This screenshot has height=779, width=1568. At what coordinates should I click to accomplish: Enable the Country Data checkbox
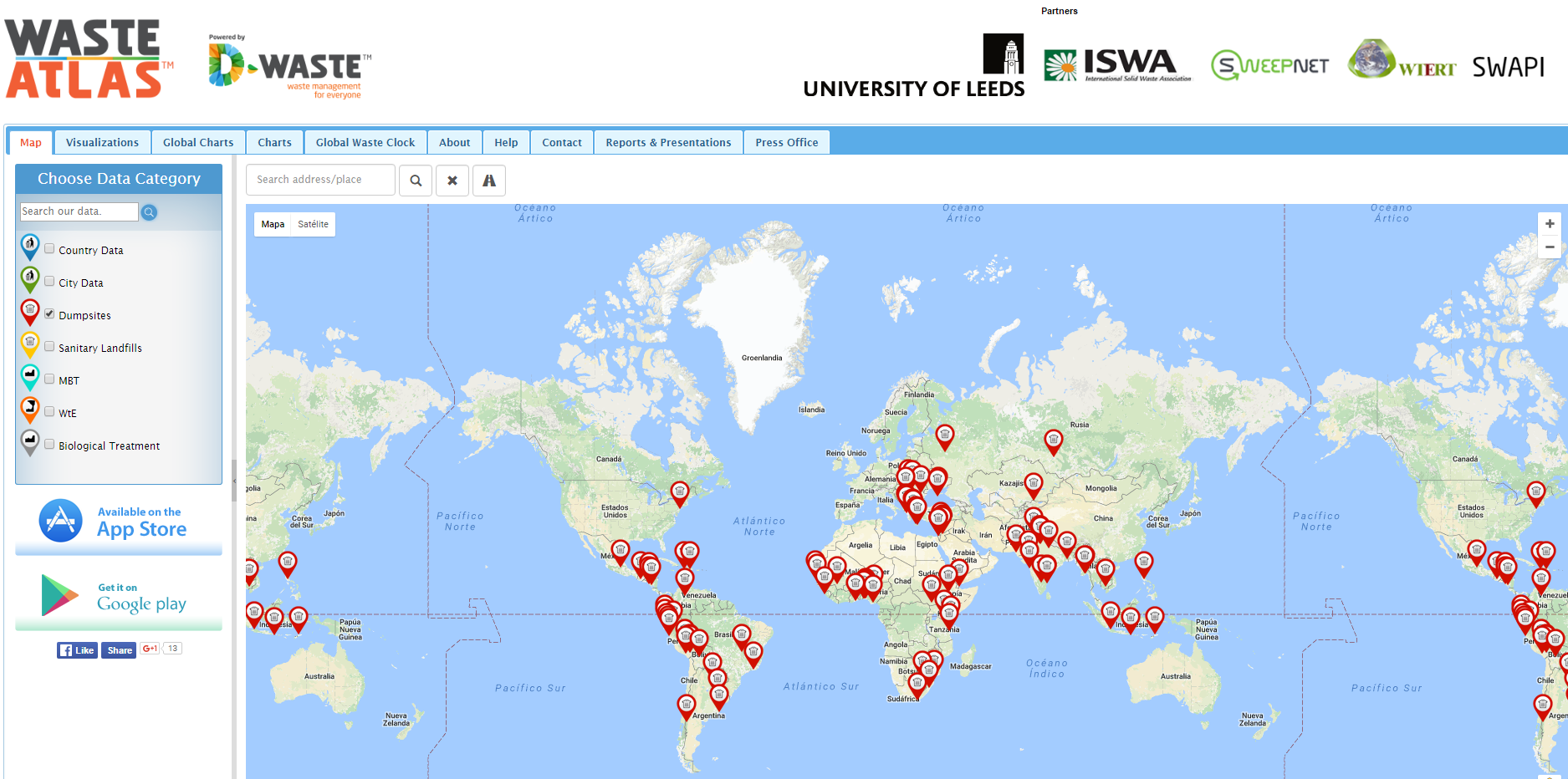click(x=50, y=249)
